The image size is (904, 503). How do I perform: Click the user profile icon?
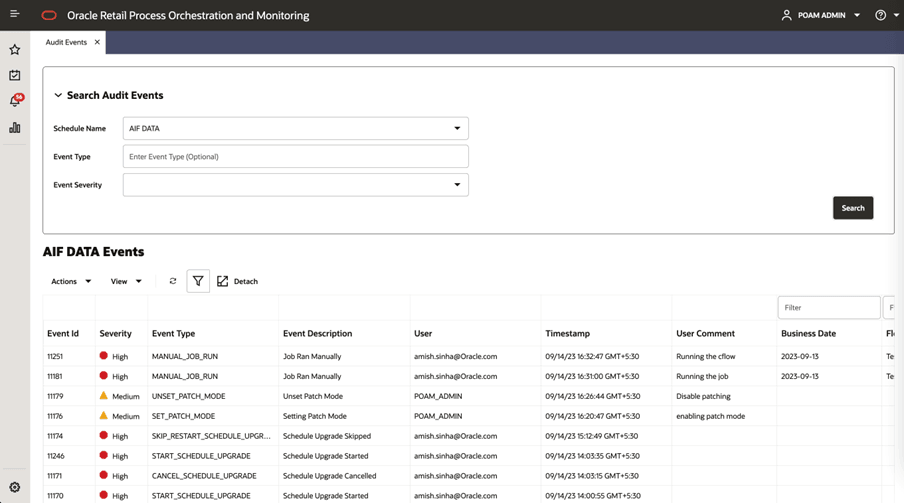tap(786, 15)
